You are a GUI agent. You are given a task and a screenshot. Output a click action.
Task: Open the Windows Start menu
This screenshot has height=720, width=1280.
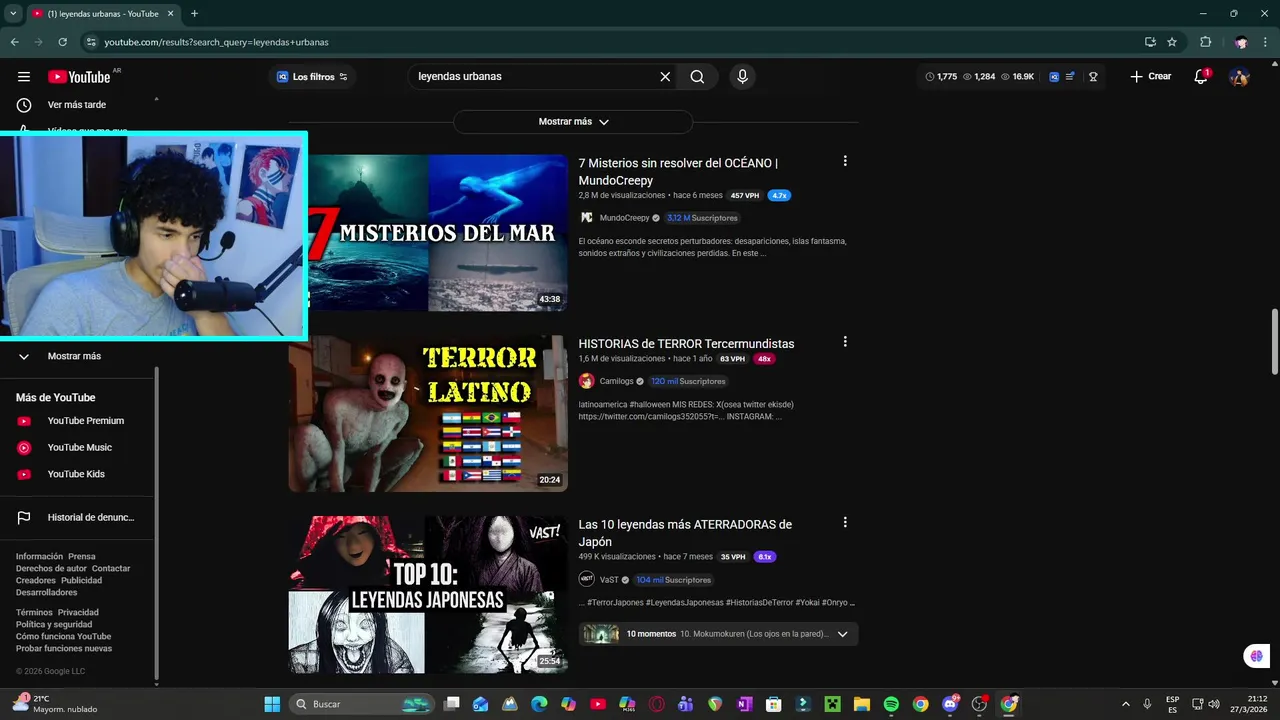(272, 704)
